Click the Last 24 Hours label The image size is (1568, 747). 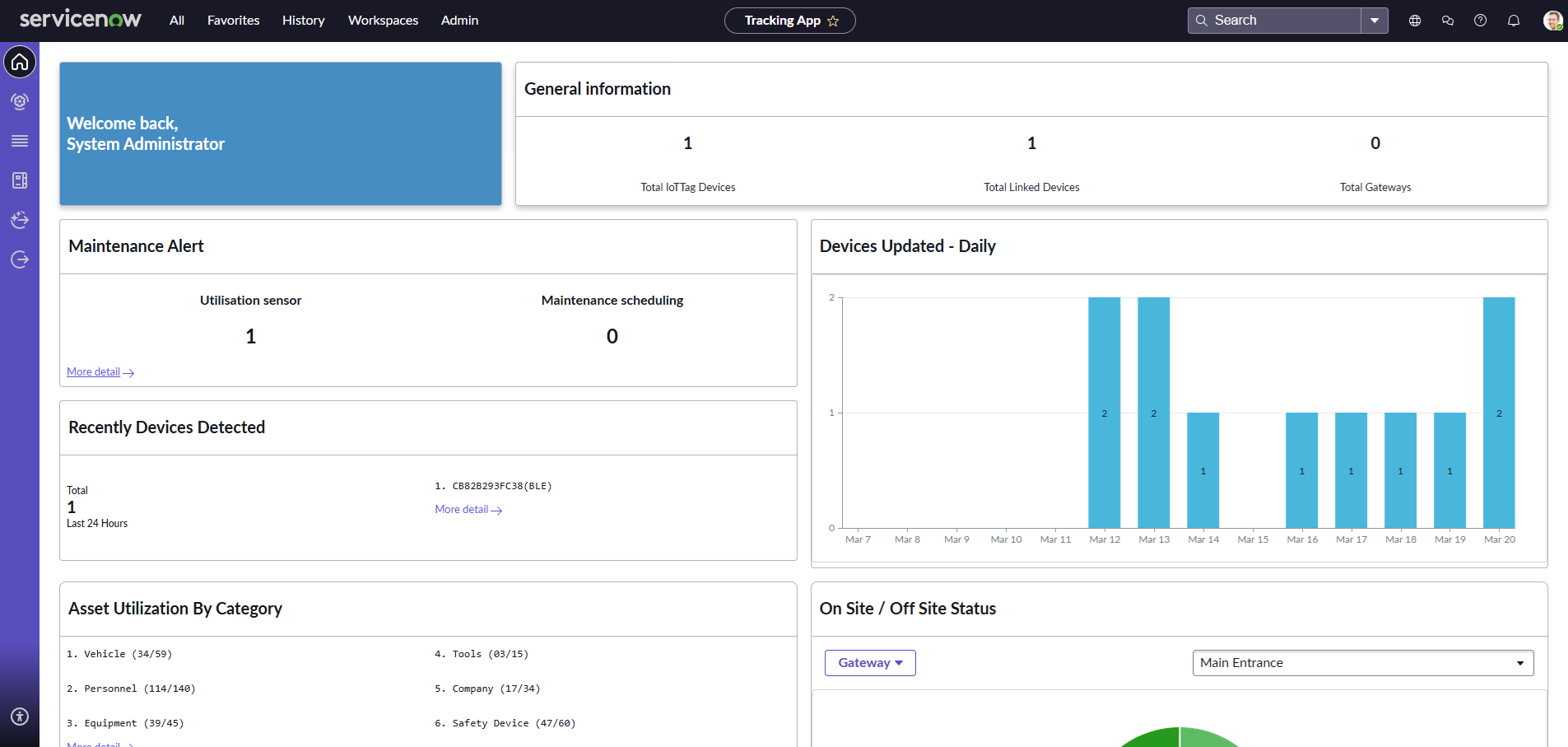(97, 524)
